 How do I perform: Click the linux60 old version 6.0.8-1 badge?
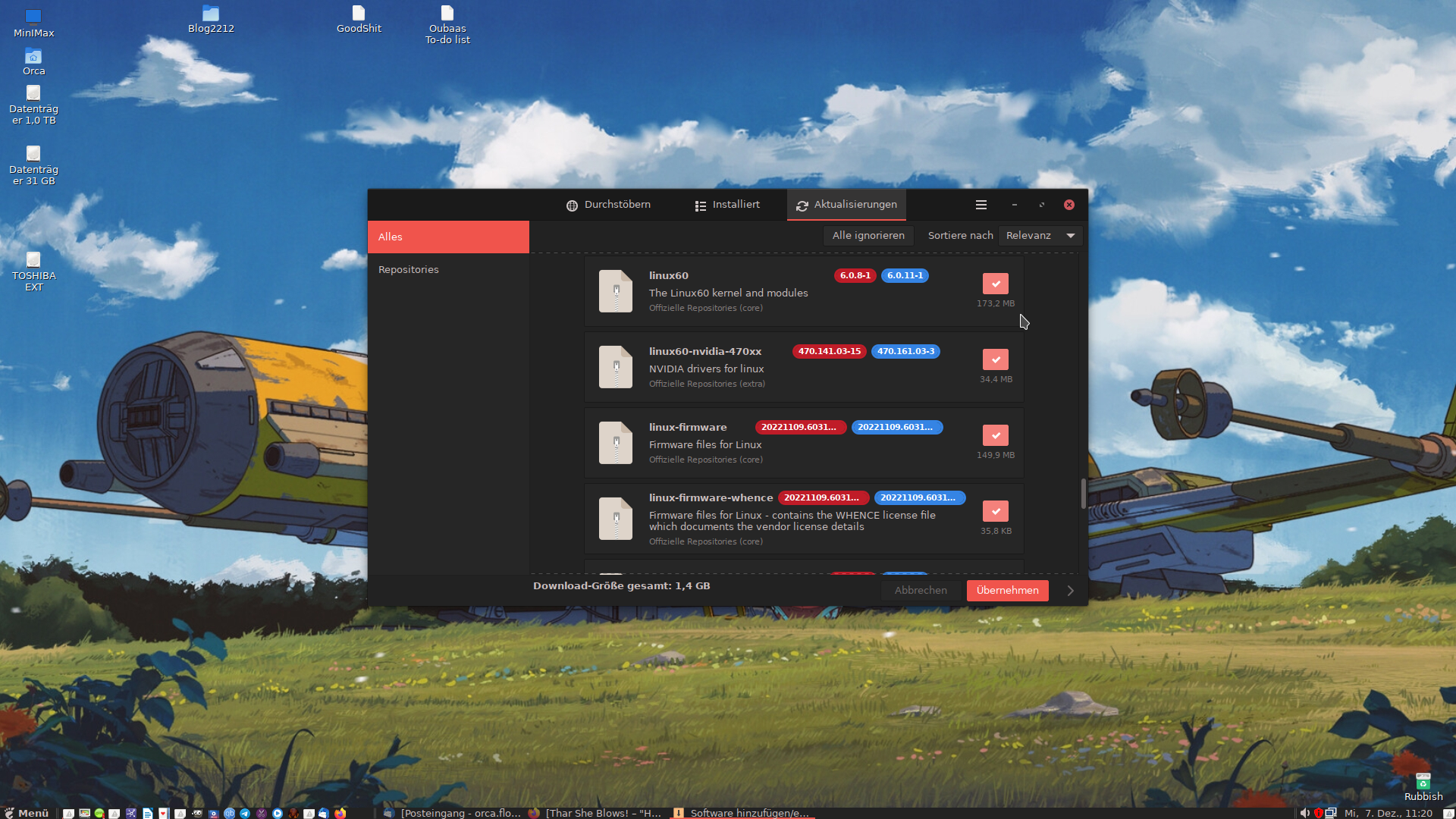pyautogui.click(x=855, y=276)
